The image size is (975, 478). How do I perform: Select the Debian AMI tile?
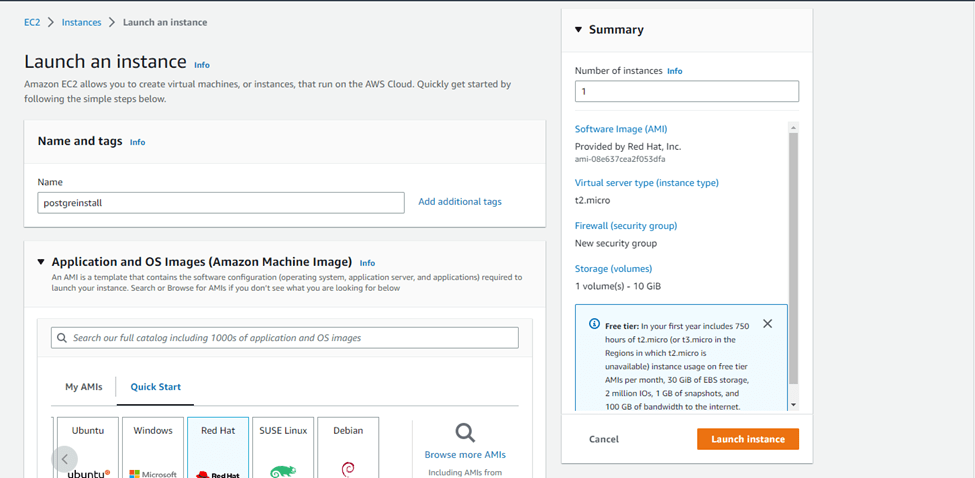(x=348, y=447)
